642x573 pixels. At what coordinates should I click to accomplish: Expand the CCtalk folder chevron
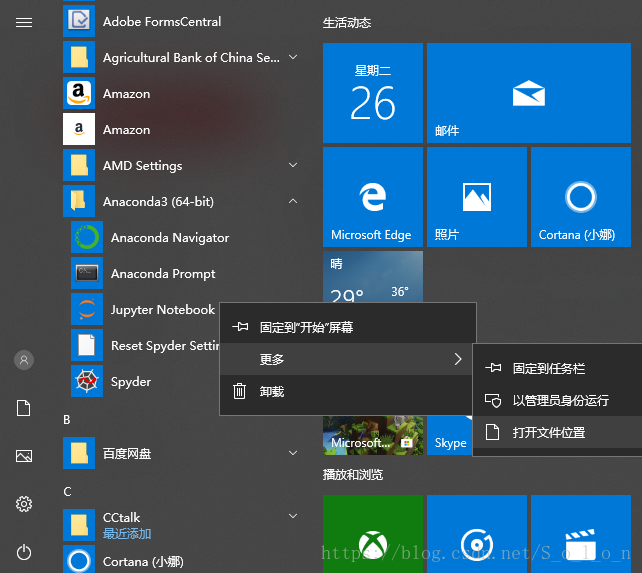293,516
